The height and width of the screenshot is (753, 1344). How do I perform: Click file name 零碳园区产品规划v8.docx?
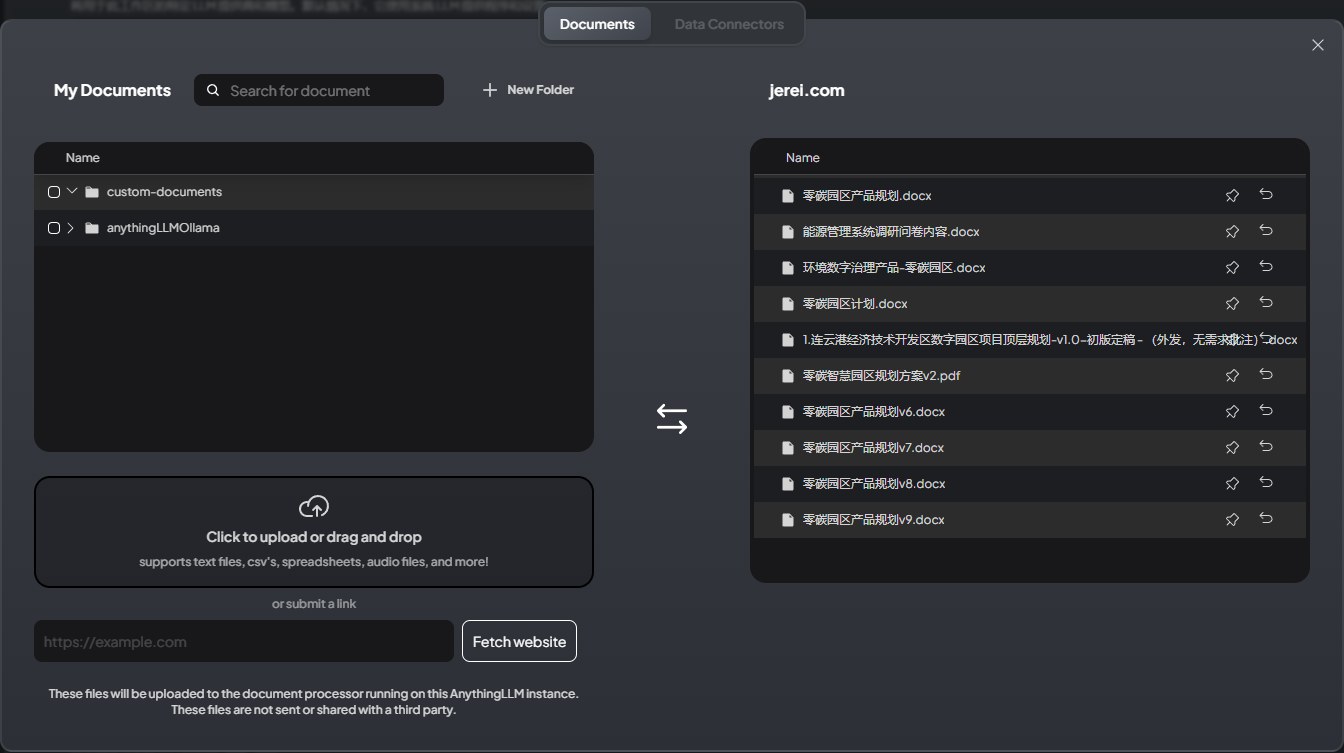click(874, 484)
